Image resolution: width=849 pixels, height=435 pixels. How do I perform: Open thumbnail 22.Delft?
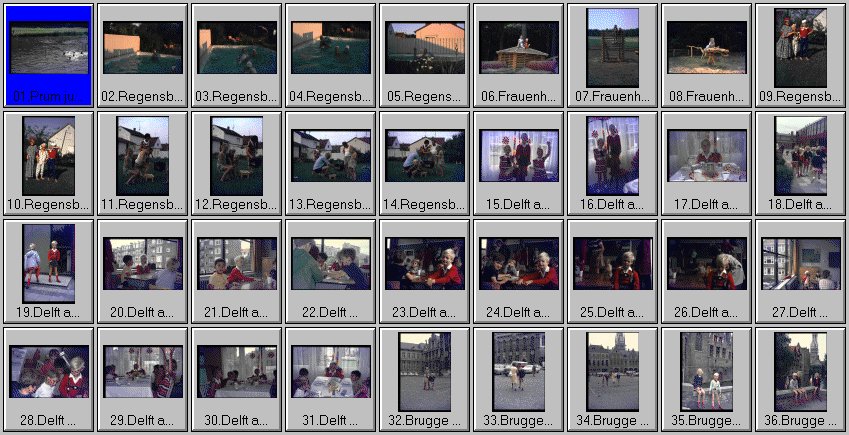(331, 264)
